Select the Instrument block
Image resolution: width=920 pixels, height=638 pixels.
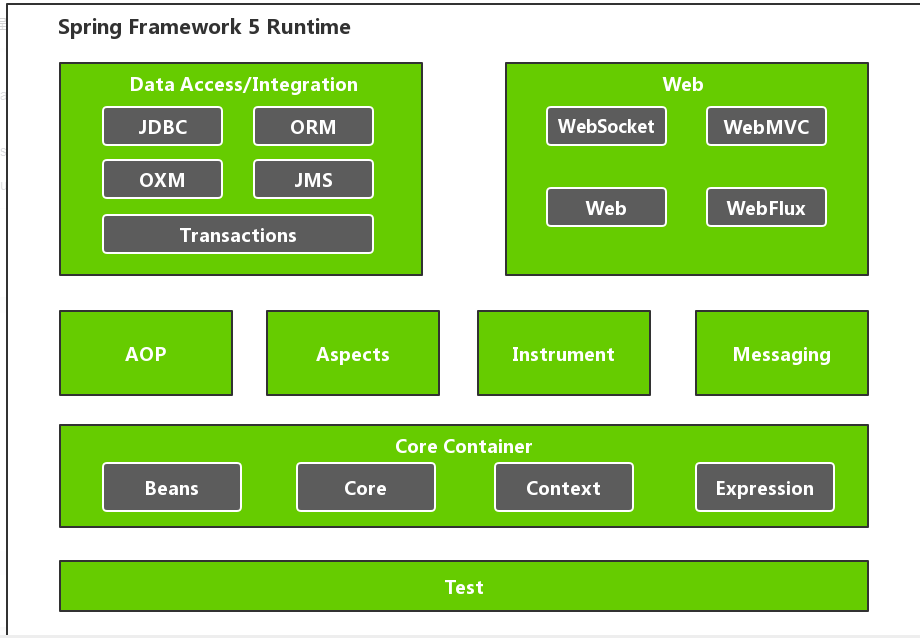pyautogui.click(x=564, y=353)
